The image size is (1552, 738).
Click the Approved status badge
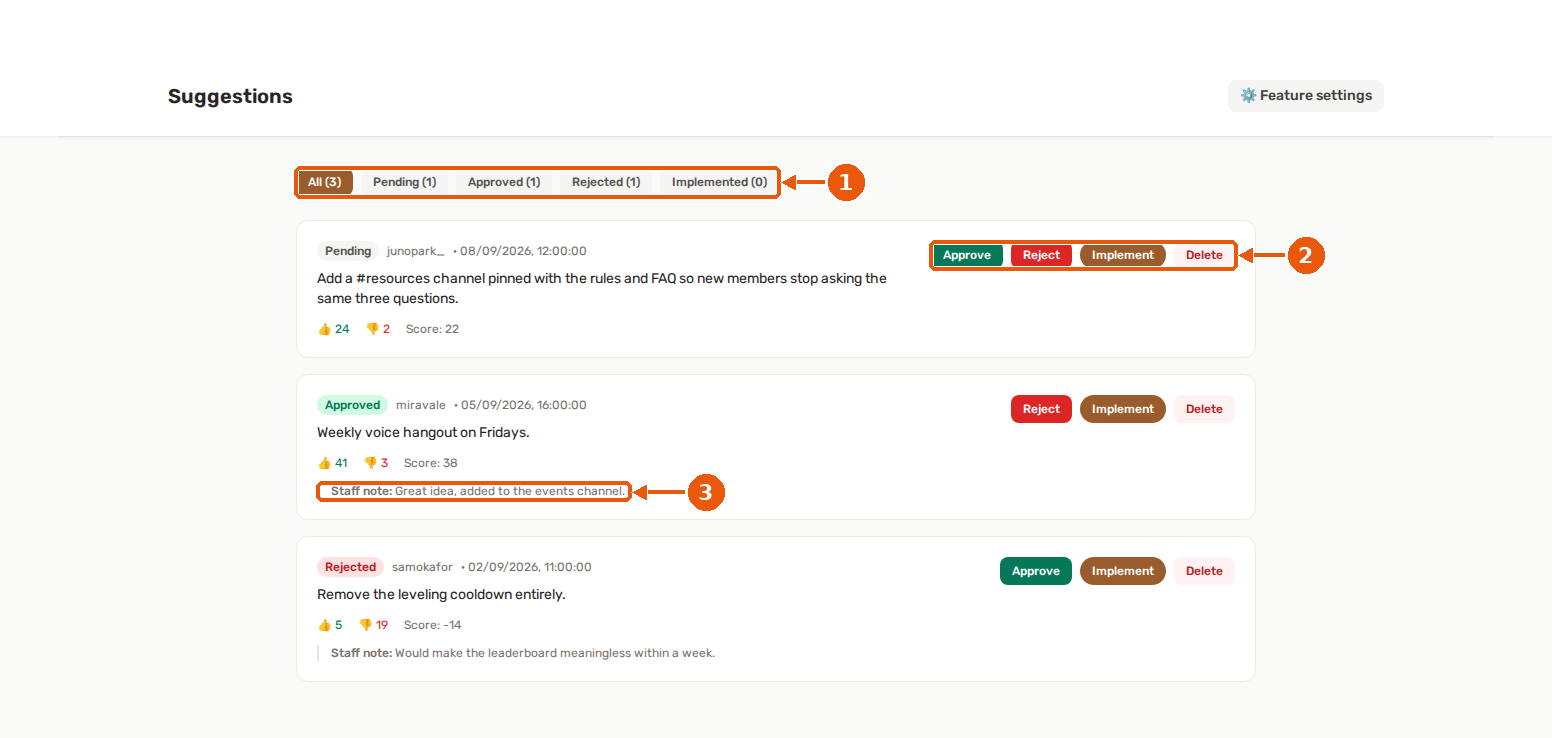tap(352, 405)
